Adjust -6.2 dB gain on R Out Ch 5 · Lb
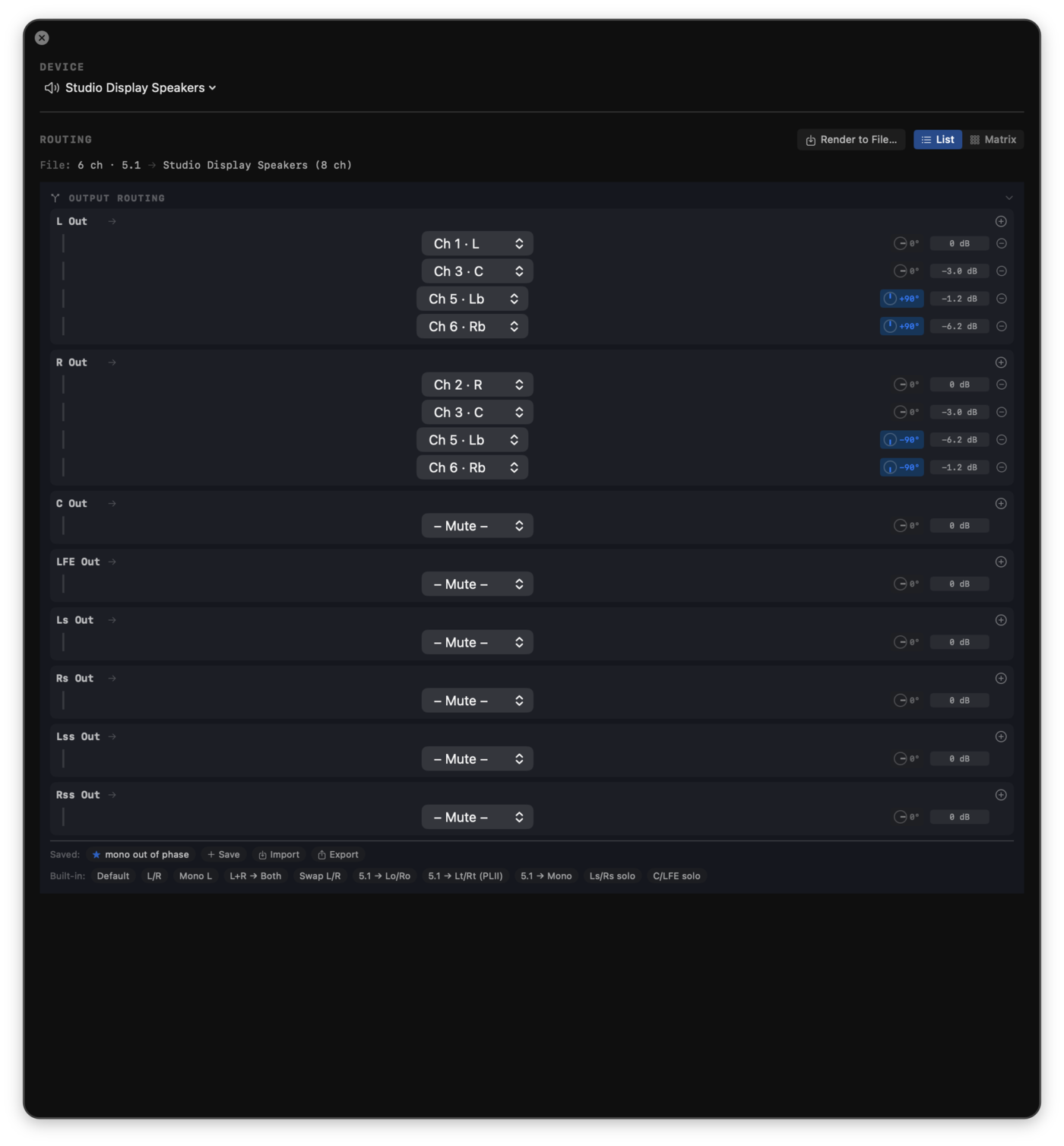The image size is (1064, 1146). [959, 440]
